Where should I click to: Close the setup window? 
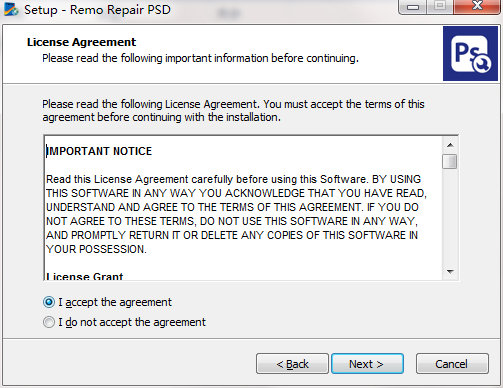pyautogui.click(x=477, y=6)
